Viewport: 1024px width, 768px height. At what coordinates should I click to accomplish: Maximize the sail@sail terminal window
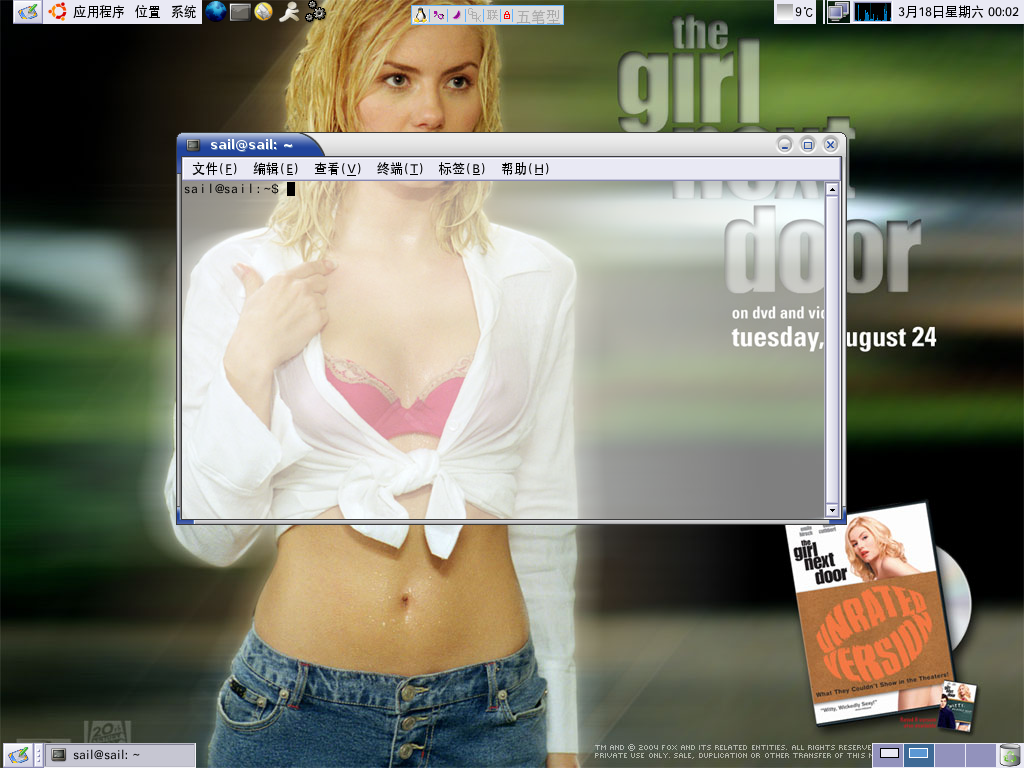808,145
